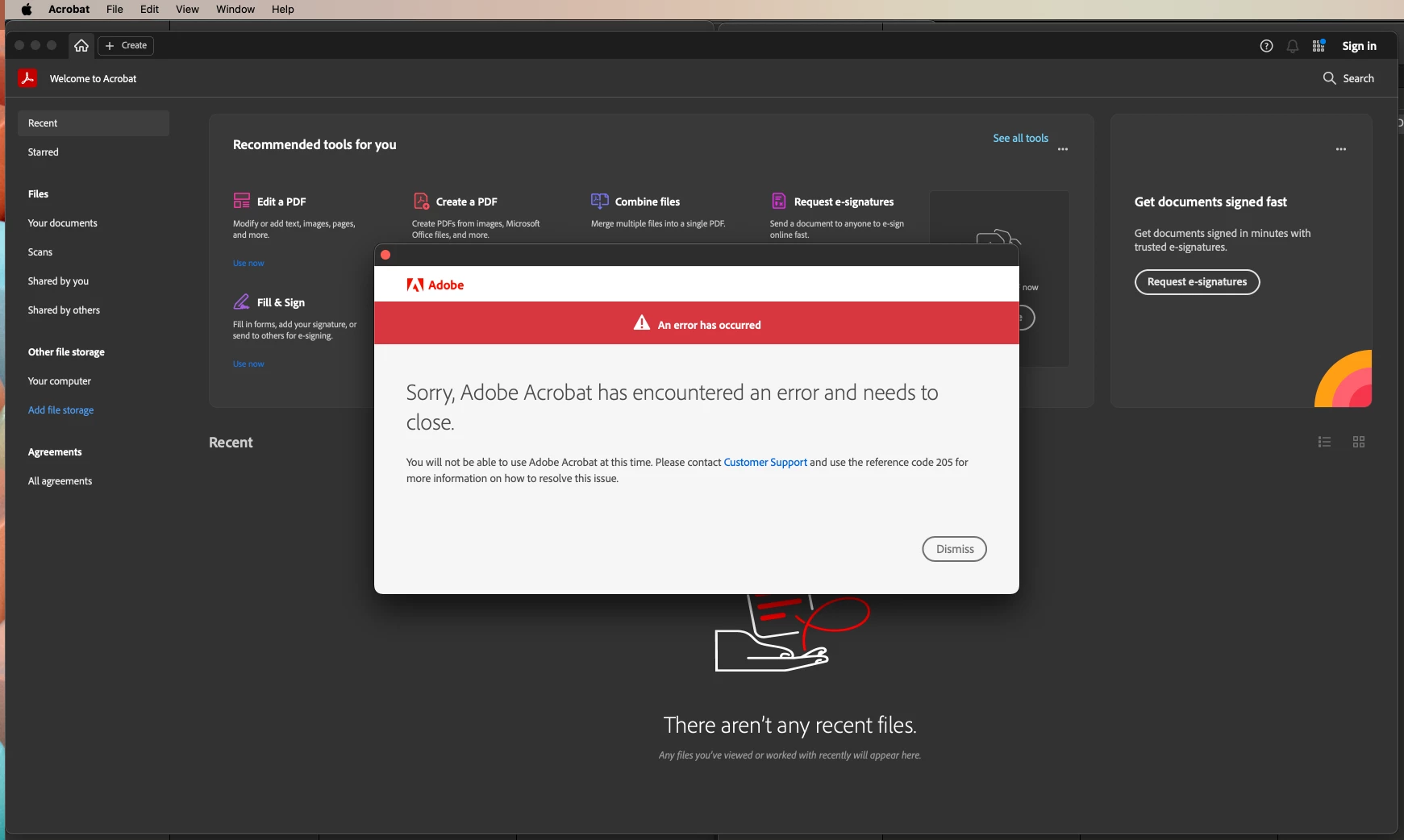Viewport: 1404px width, 840px height.
Task: Click the Request e-signatures tool title
Action: pyautogui.click(x=844, y=202)
